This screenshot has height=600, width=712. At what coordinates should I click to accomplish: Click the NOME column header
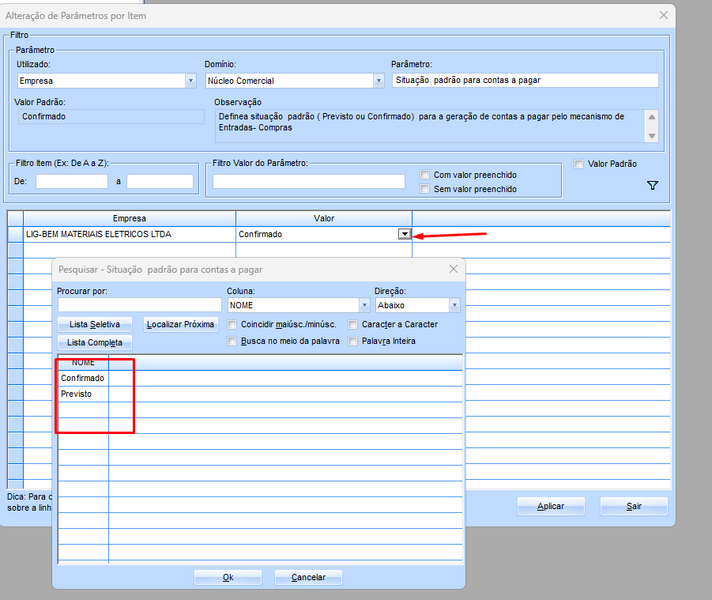(x=83, y=362)
